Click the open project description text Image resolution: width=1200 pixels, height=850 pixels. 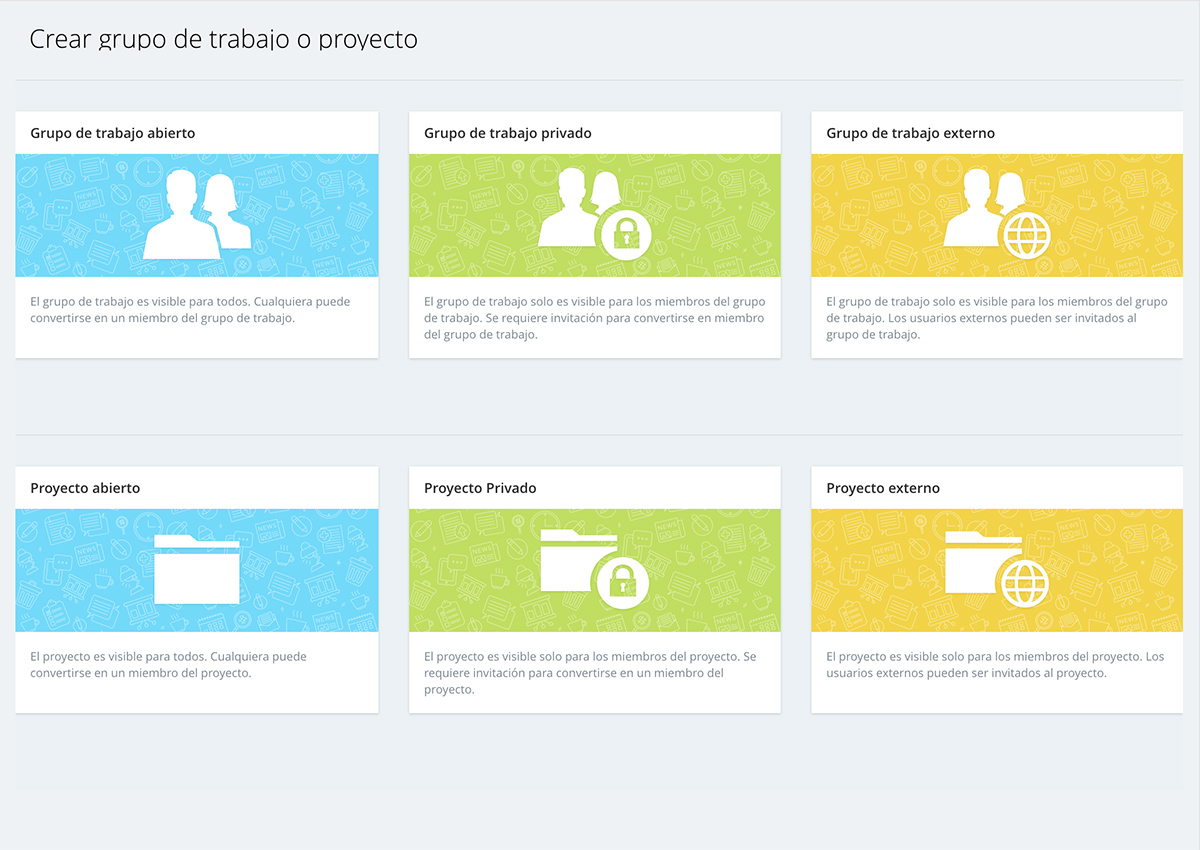[x=168, y=665]
